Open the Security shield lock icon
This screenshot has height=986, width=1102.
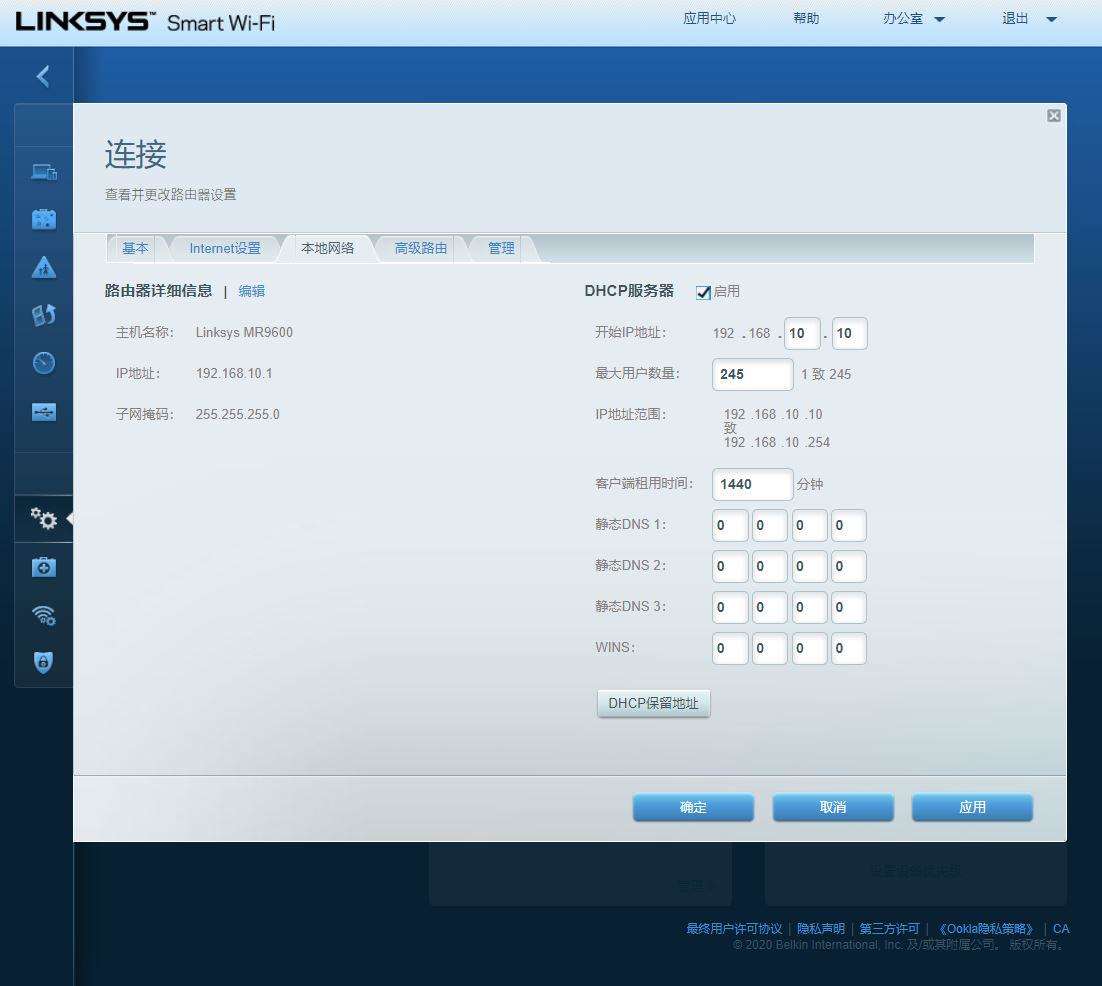tap(44, 662)
